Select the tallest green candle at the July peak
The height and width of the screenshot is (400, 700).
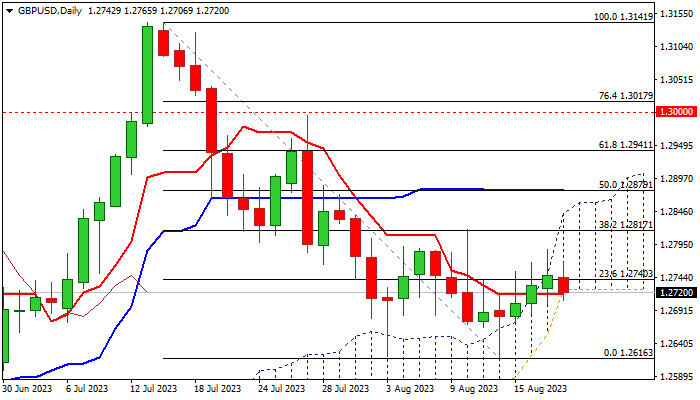click(x=147, y=75)
